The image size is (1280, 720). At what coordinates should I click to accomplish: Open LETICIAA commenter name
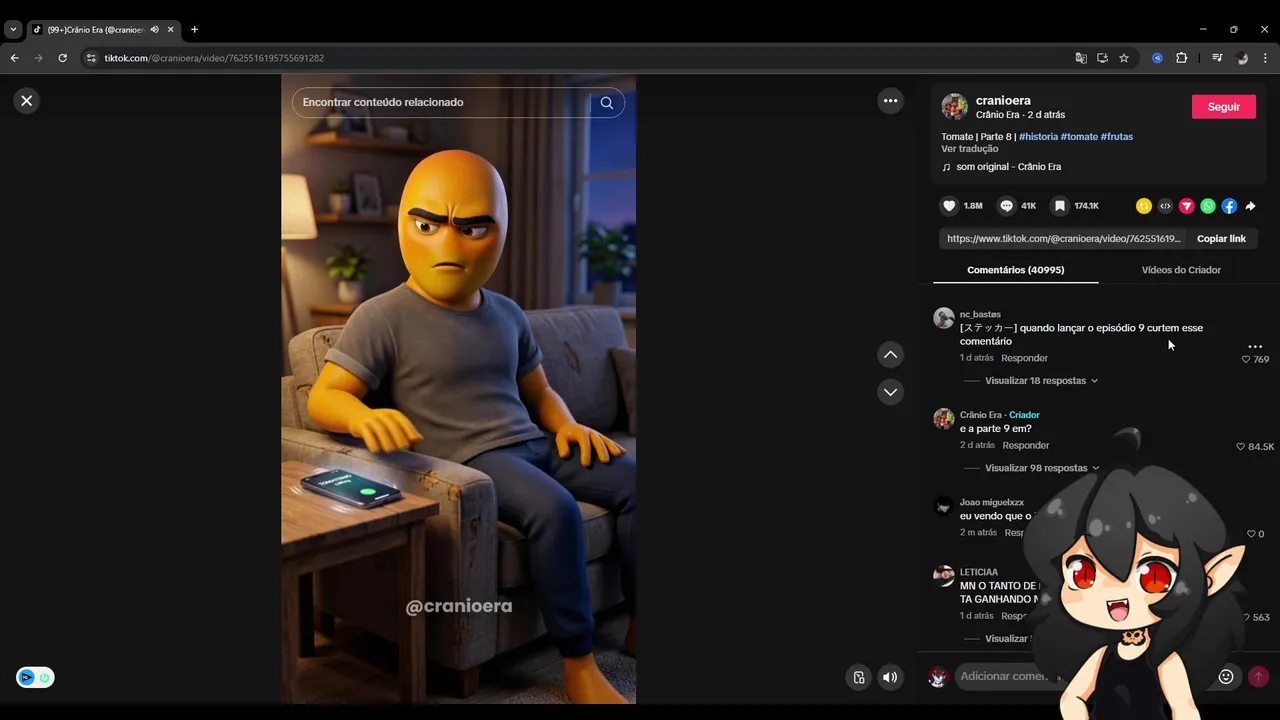(979, 572)
